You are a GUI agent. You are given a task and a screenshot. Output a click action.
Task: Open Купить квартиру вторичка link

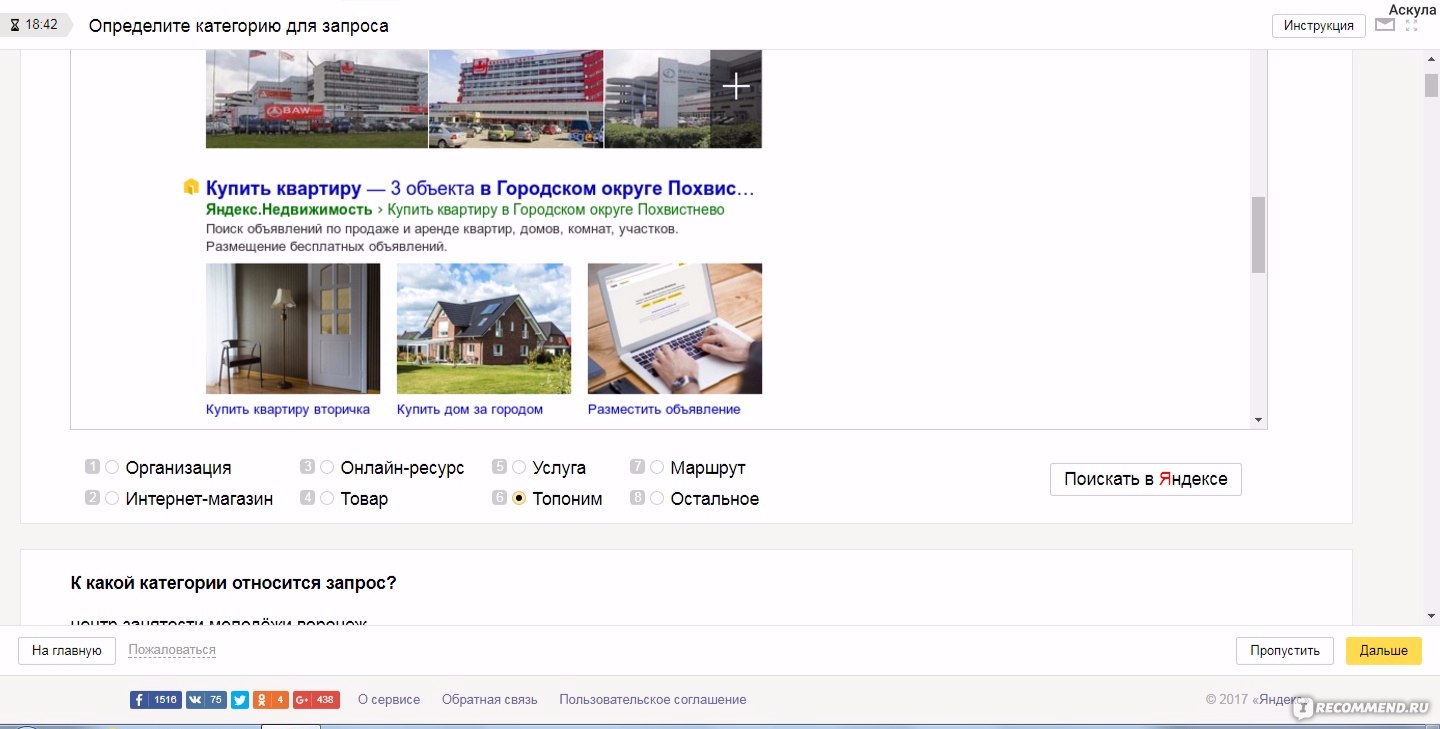pyautogui.click(x=288, y=410)
